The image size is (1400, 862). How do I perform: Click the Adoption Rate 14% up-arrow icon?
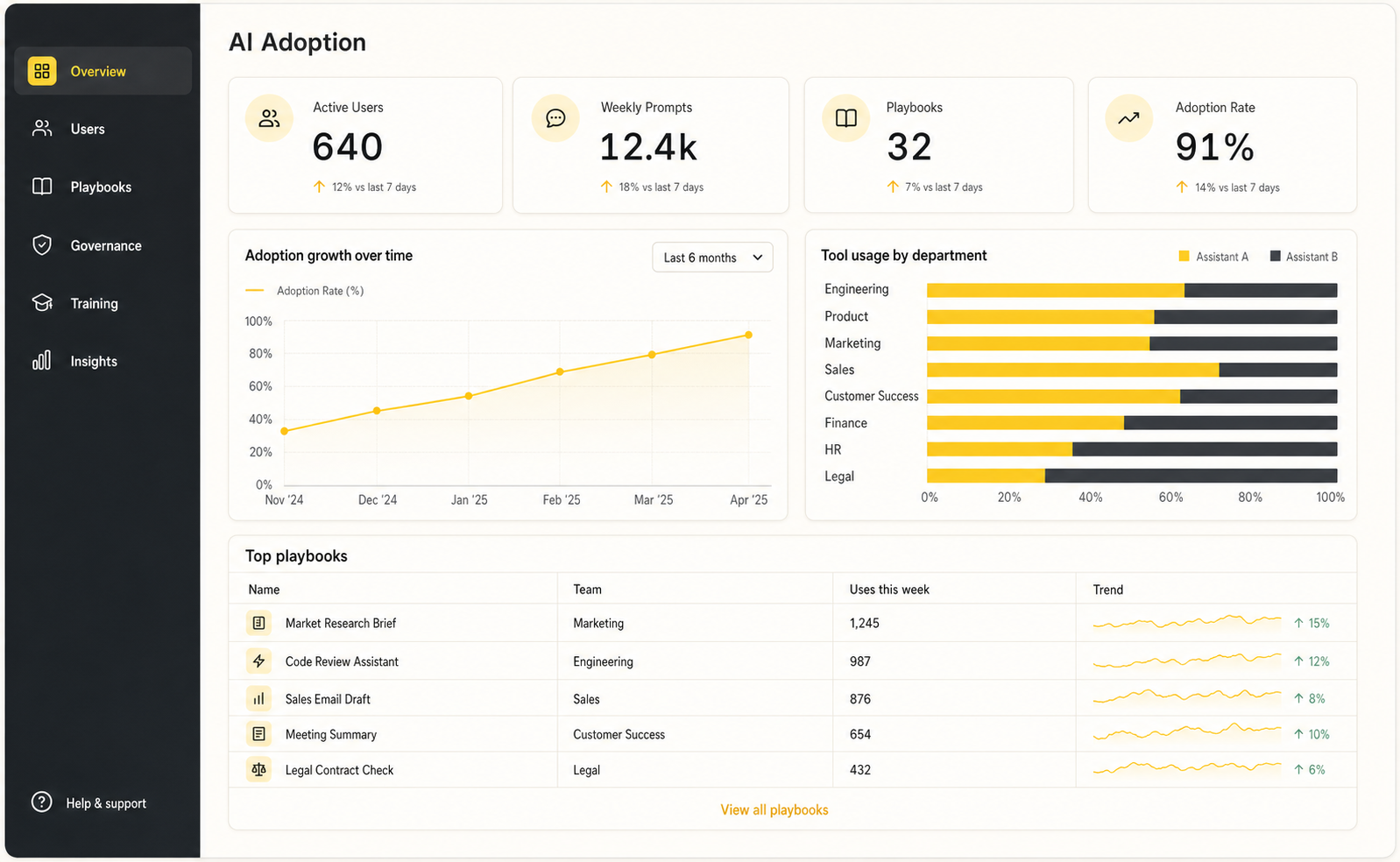pos(1182,187)
